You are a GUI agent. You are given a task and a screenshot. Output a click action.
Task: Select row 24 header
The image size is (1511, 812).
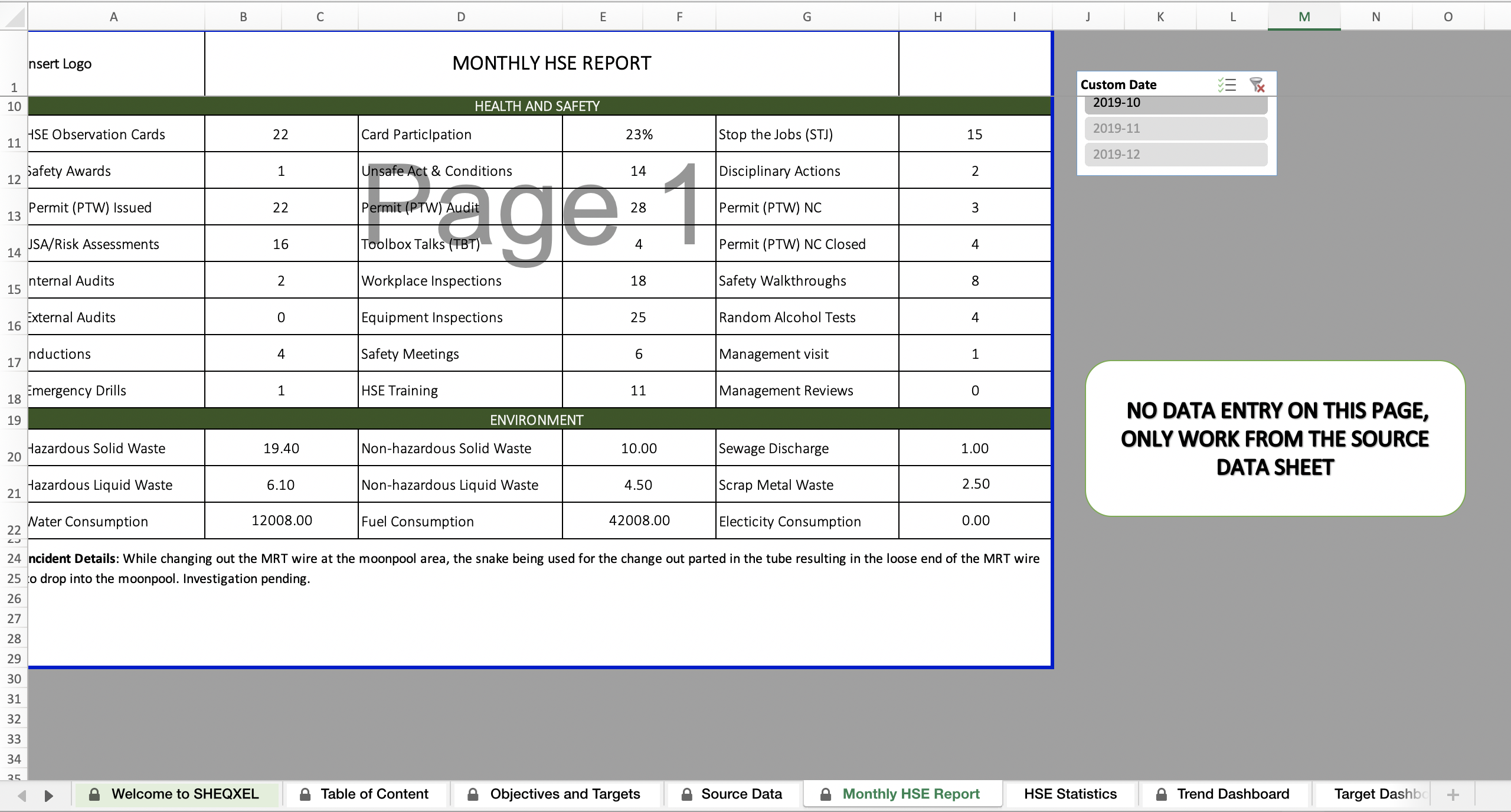14,559
